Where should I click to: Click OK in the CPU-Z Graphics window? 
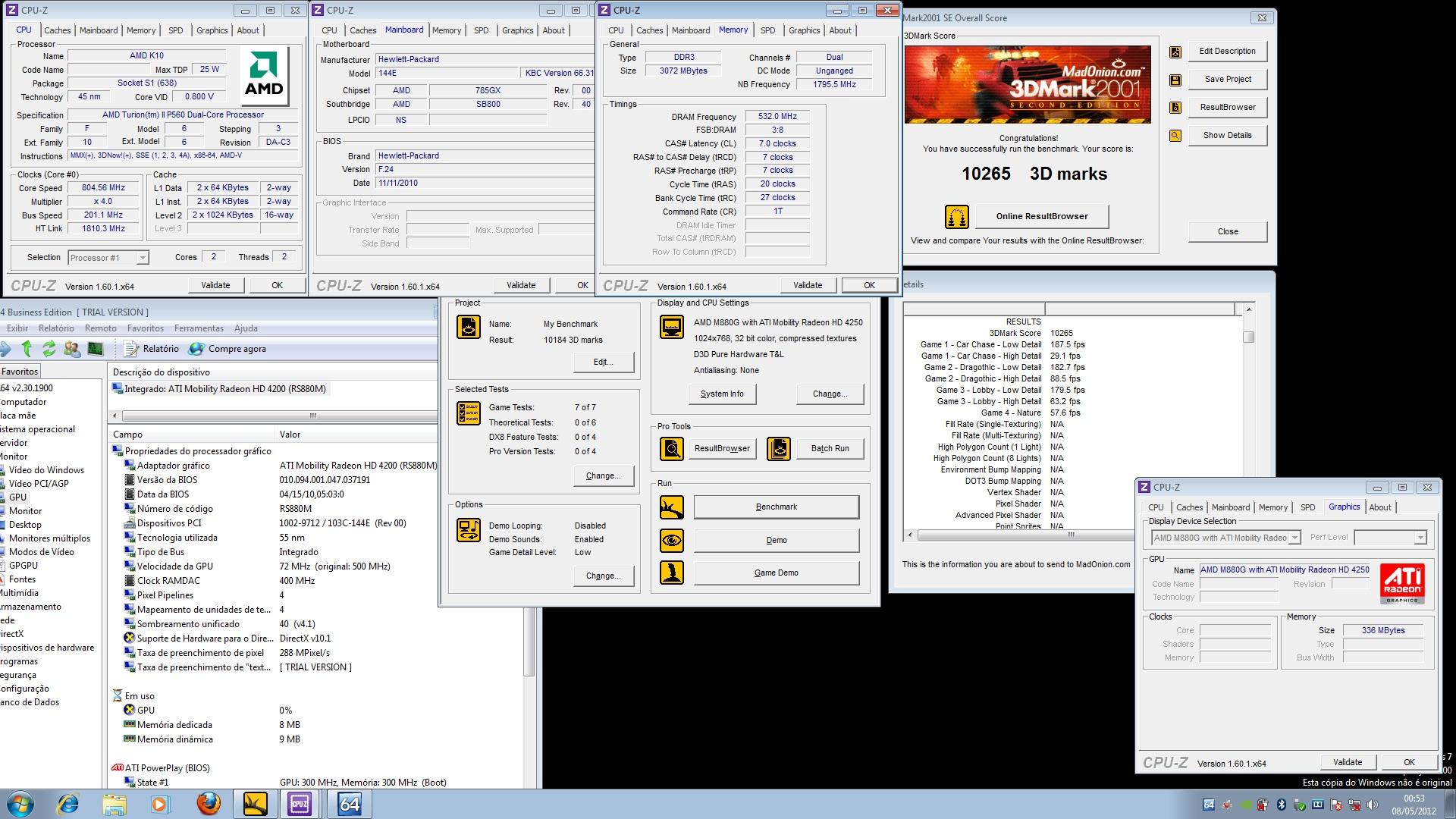coord(1409,762)
